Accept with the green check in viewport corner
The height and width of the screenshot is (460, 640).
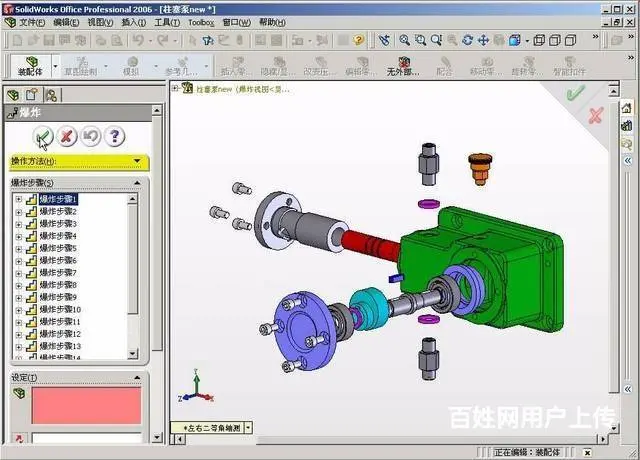point(575,93)
